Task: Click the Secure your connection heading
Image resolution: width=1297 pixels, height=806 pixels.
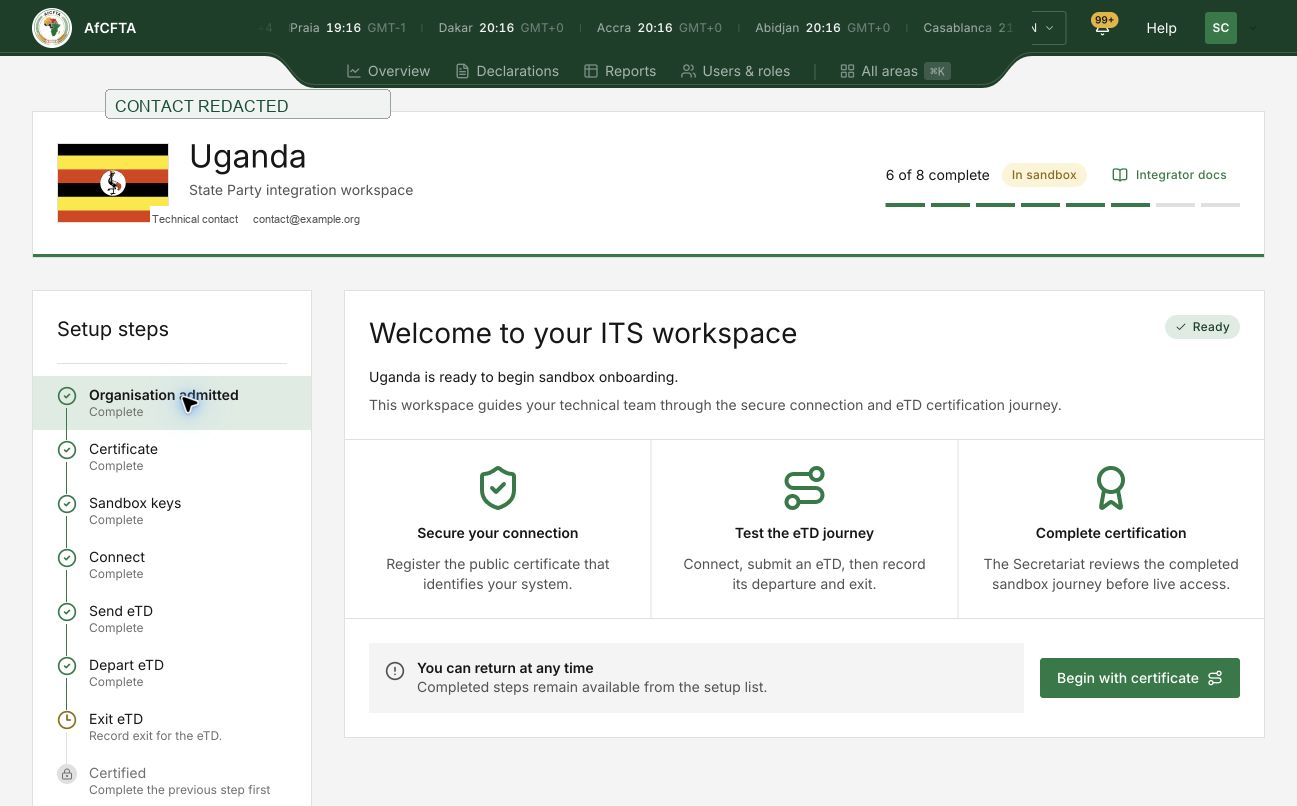Action: point(498,533)
